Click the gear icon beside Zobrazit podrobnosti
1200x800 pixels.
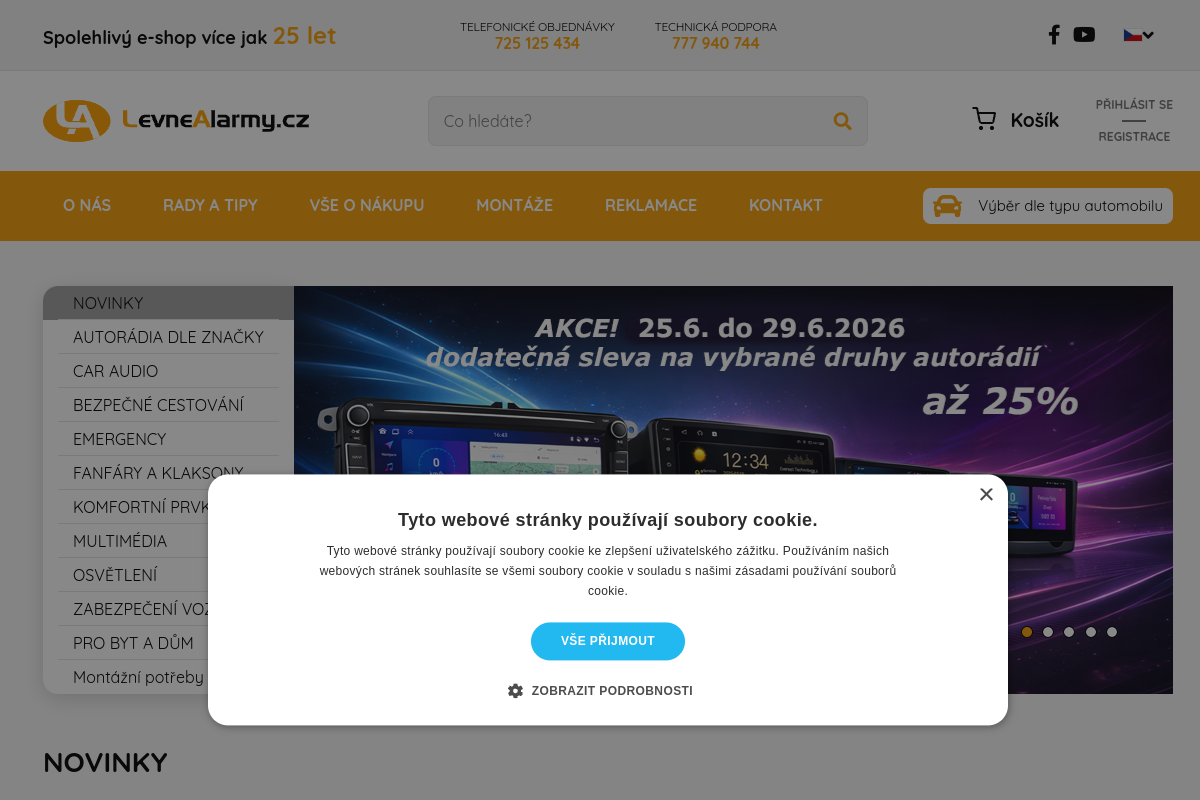point(515,691)
